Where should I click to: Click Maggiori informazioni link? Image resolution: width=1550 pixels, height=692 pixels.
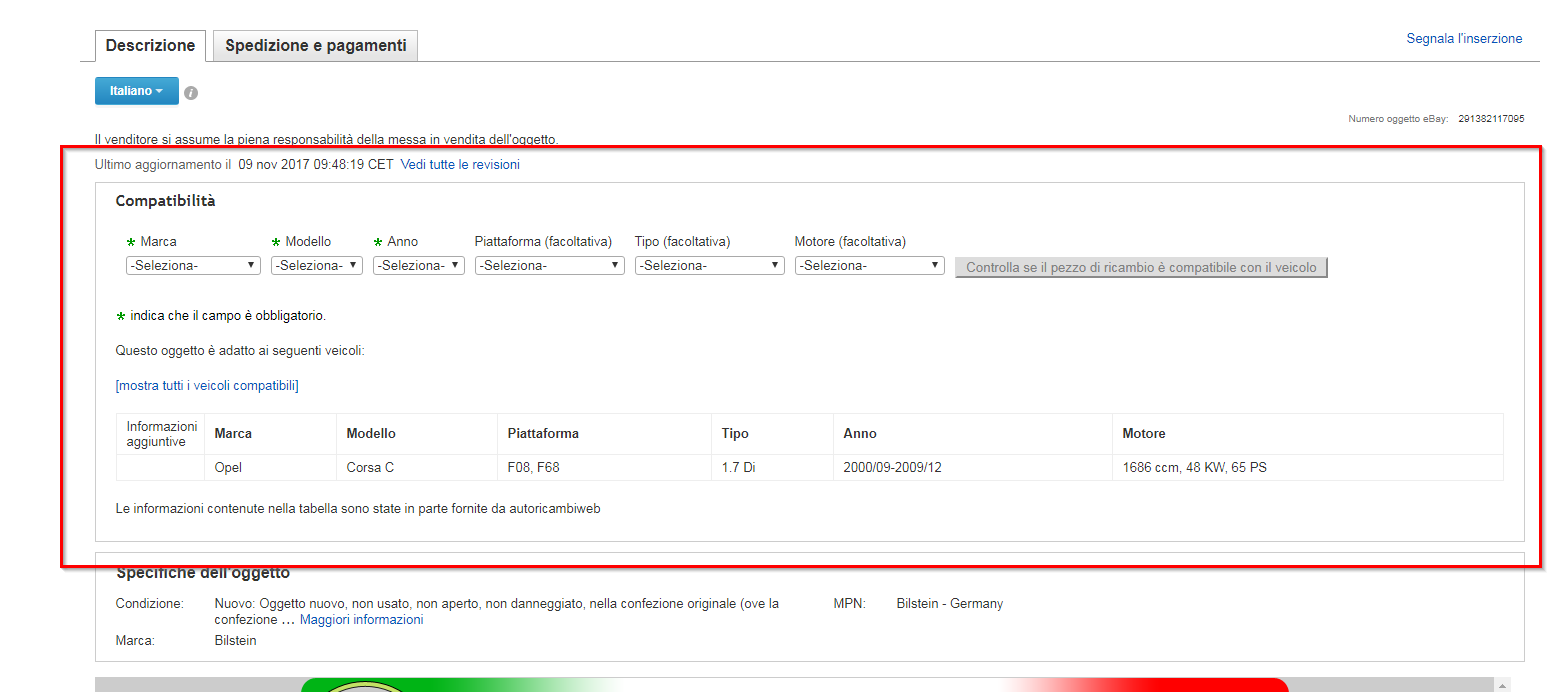361,620
